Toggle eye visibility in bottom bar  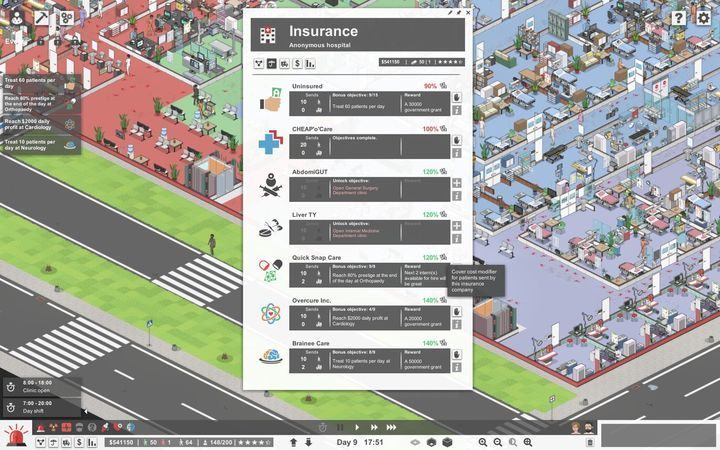[x=415, y=442]
